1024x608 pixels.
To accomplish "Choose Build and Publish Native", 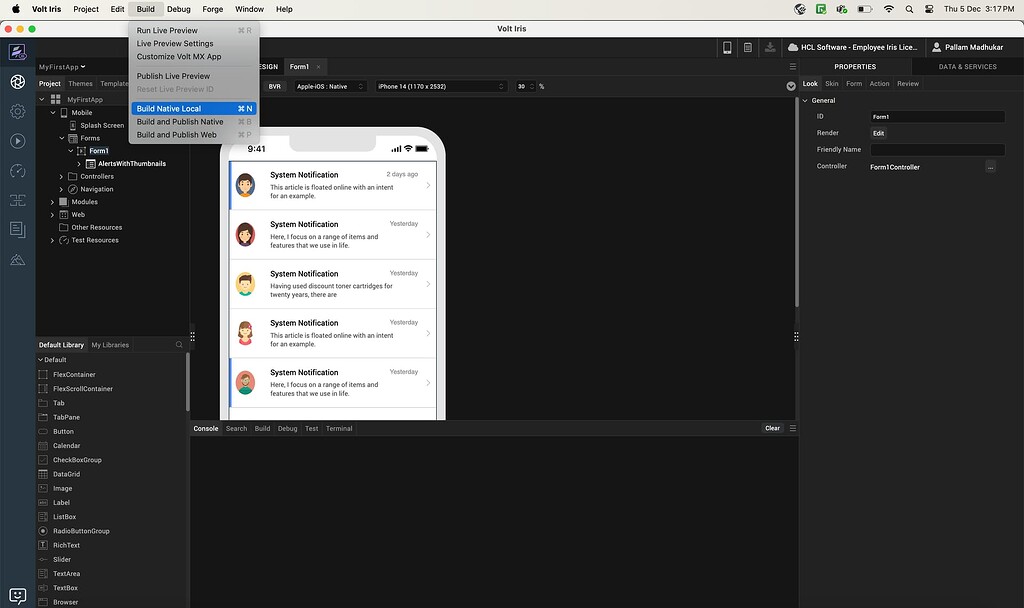I will coord(194,121).
